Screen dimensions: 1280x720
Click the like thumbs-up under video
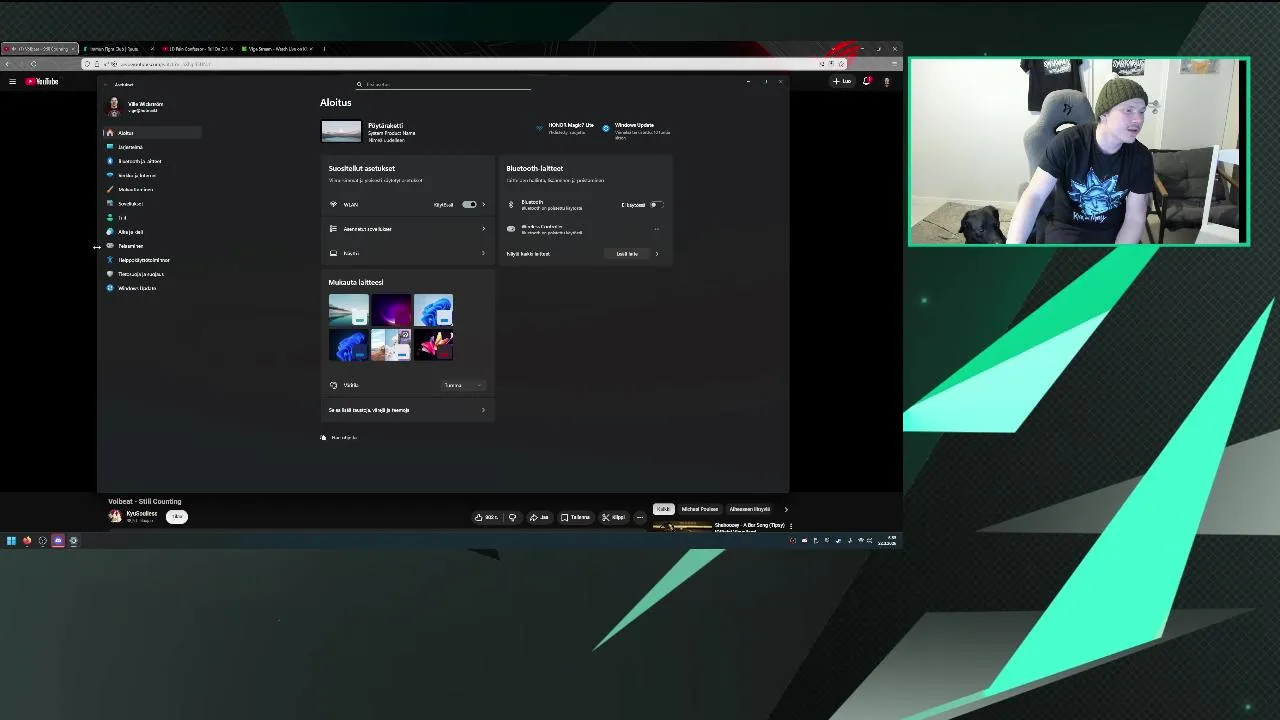tap(487, 517)
